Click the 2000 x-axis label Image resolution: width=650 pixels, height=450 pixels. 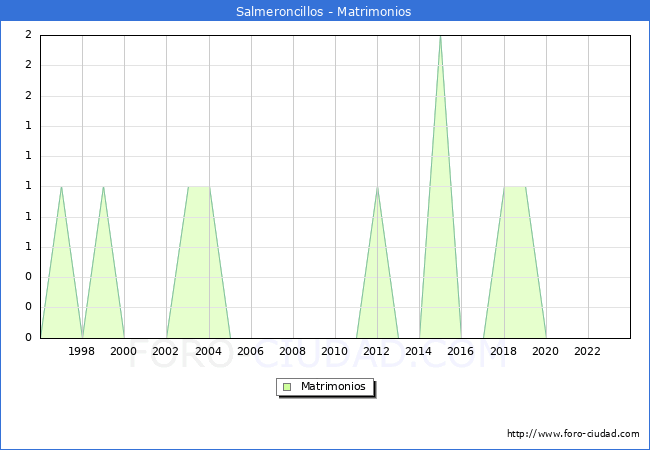click(x=124, y=351)
